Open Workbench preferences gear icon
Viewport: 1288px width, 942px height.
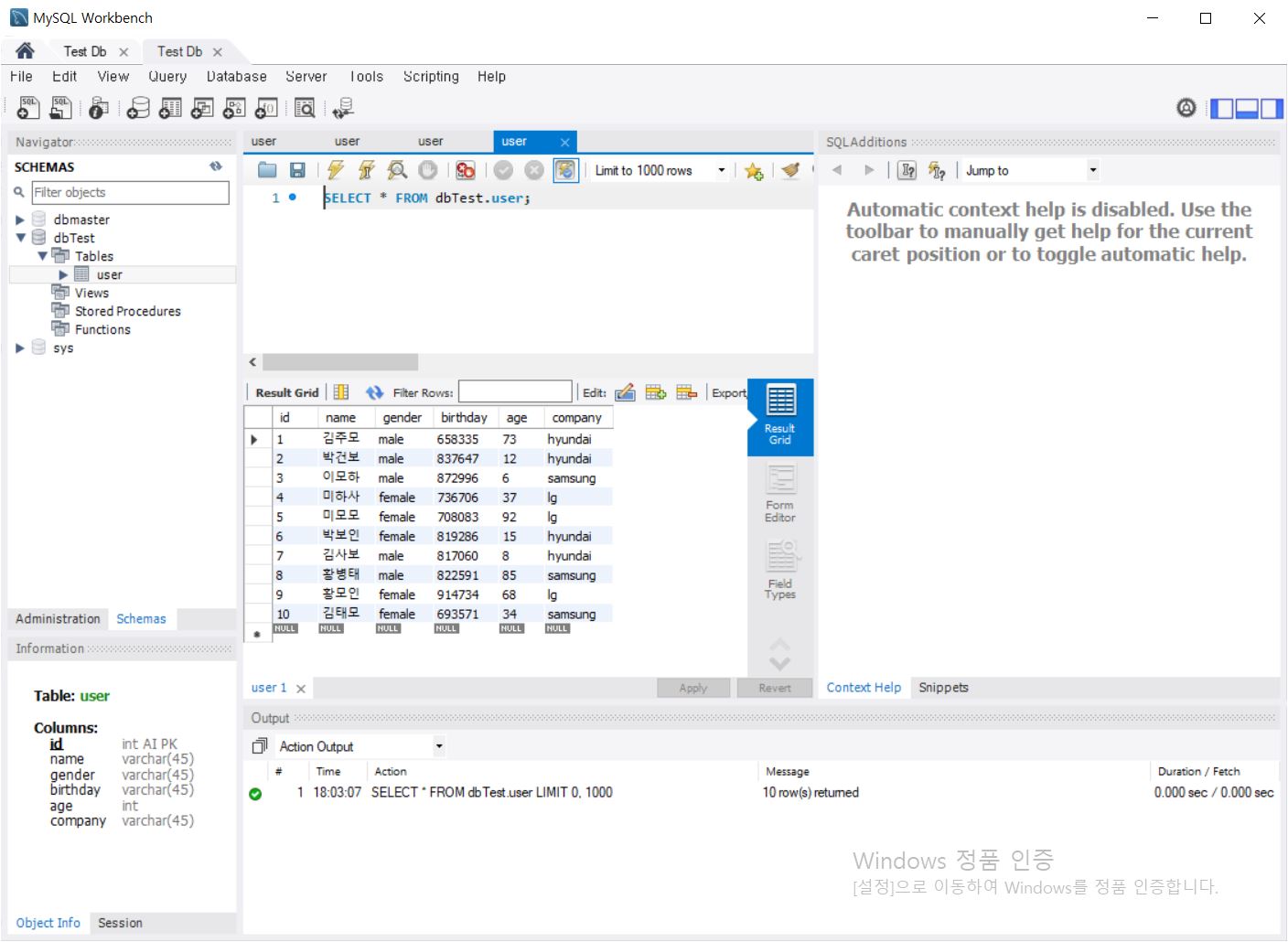1186,108
